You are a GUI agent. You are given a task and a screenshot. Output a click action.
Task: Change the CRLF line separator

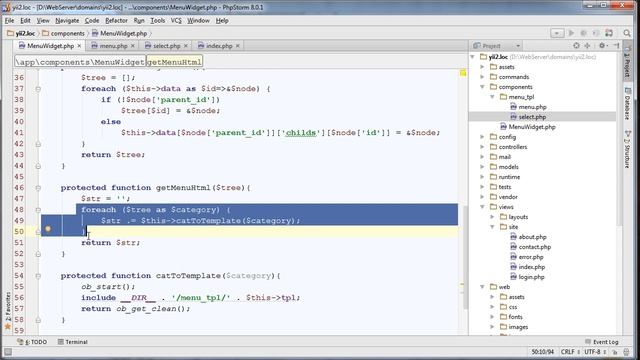point(570,351)
